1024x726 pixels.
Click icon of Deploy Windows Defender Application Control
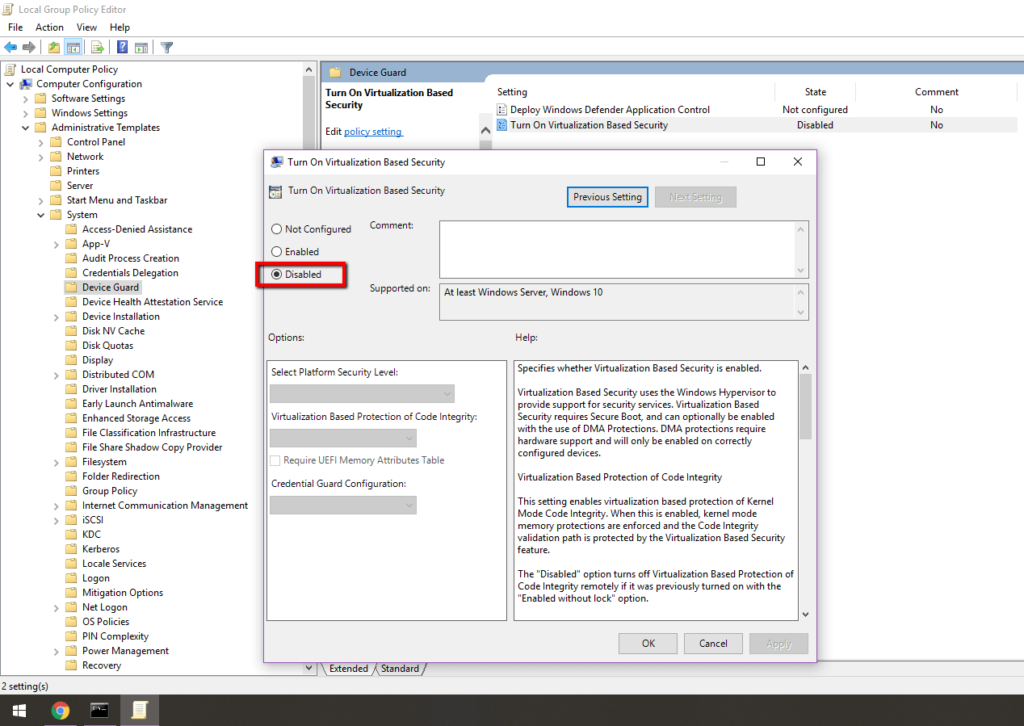pos(502,110)
